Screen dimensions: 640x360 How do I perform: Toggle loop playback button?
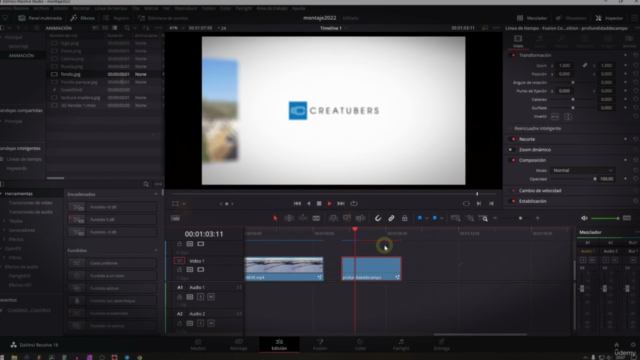point(354,203)
